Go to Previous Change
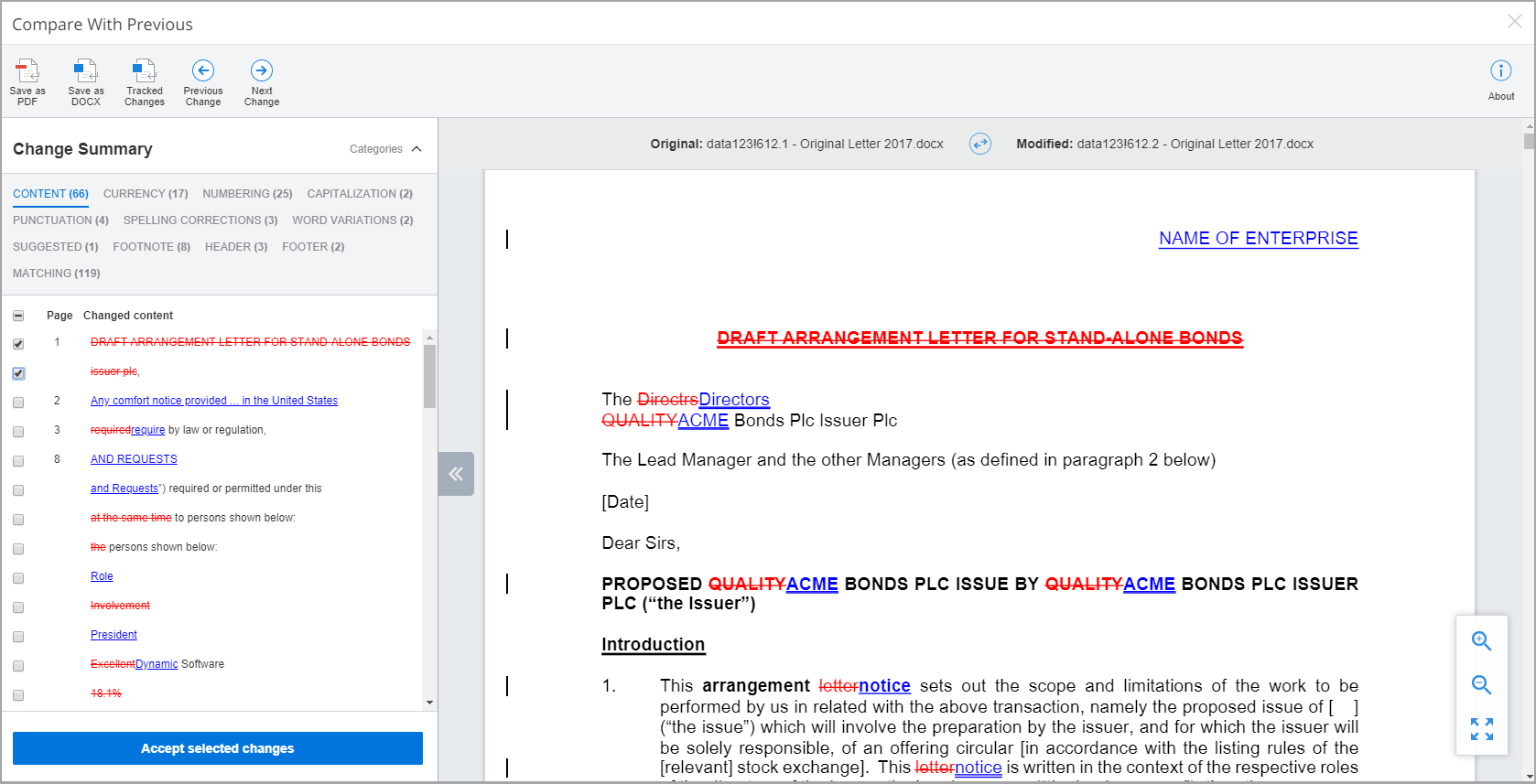Screen dimensions: 1536x784 (x=203, y=71)
